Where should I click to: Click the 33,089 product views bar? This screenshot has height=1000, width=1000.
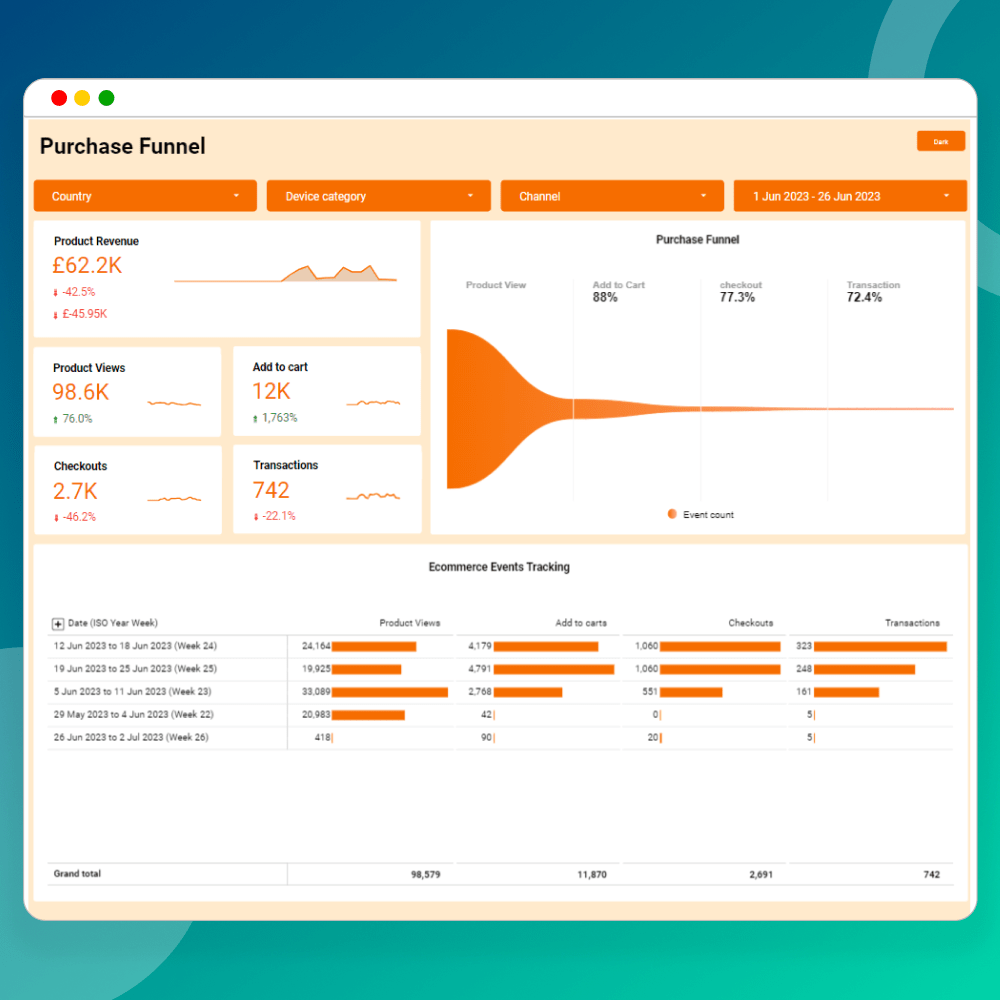coord(390,693)
